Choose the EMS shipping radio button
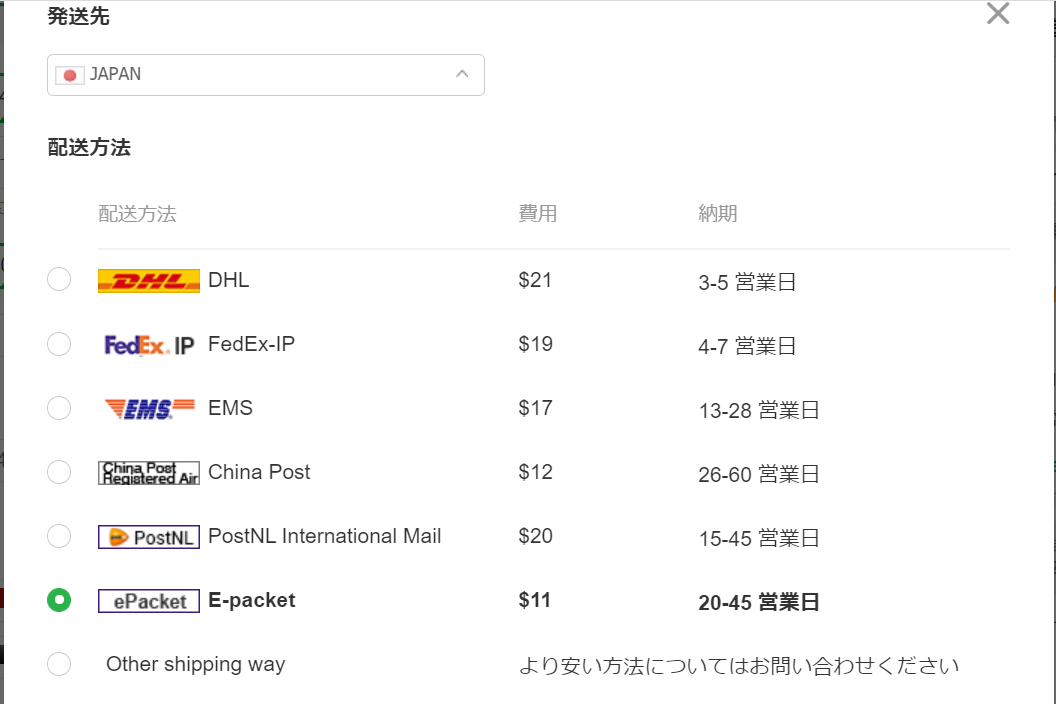The width and height of the screenshot is (1056, 704). click(x=59, y=408)
